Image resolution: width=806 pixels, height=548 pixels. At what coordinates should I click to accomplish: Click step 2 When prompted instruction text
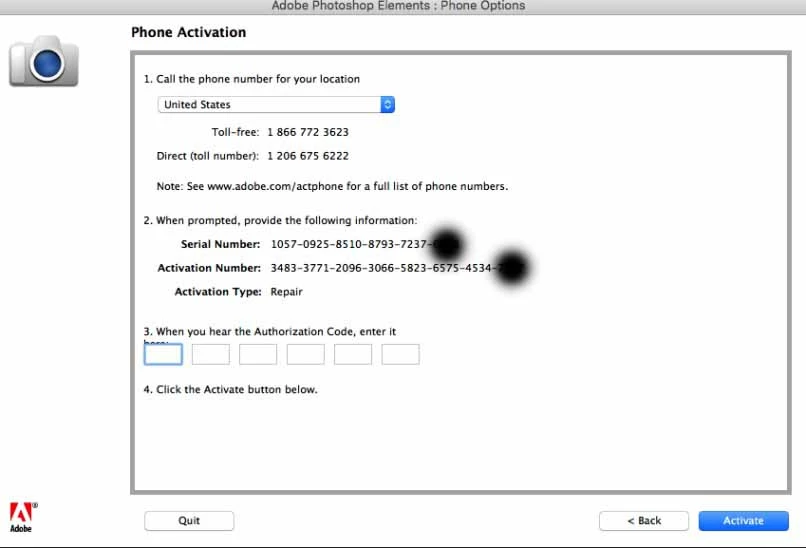click(x=280, y=221)
